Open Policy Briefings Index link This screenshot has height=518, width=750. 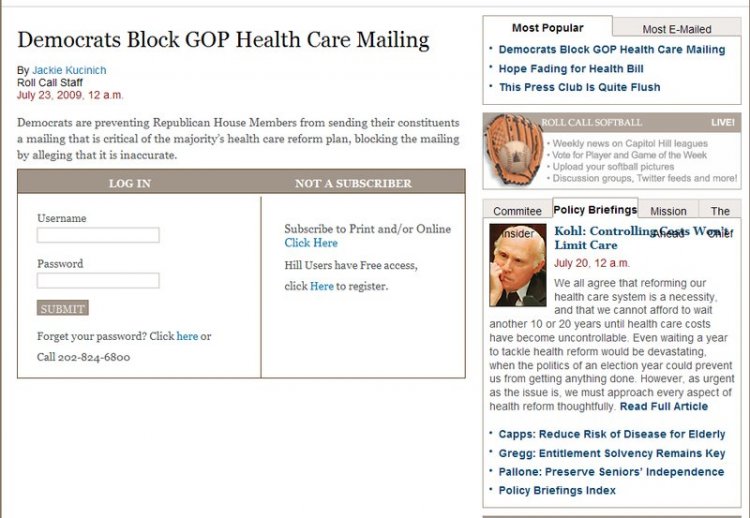557,491
